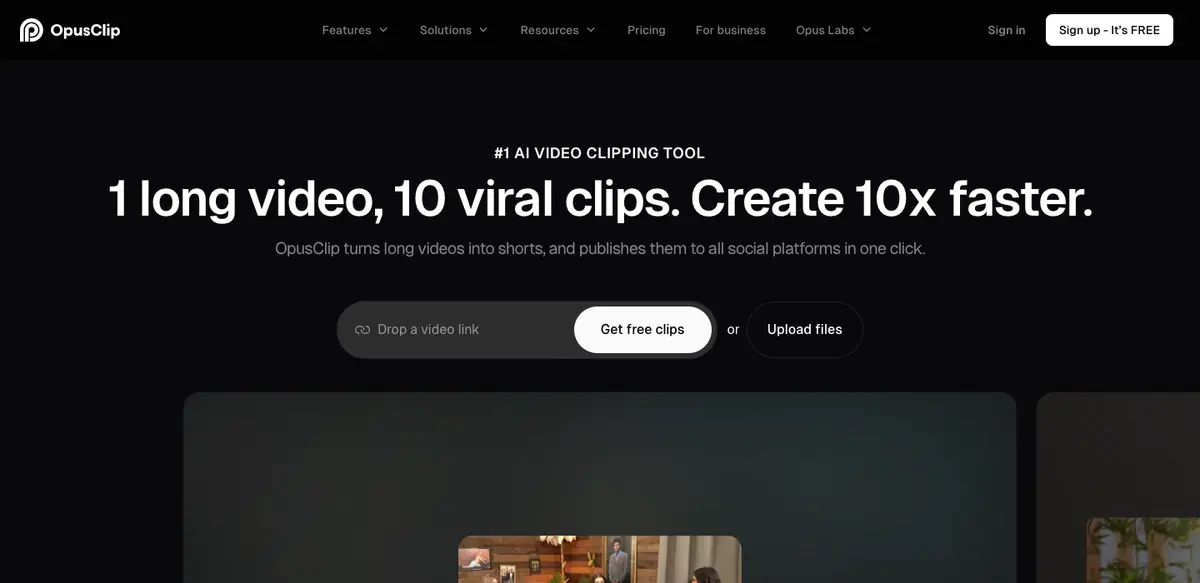The image size is (1200, 583).
Task: Expand the Solutions dropdown chevron
Action: (484, 30)
